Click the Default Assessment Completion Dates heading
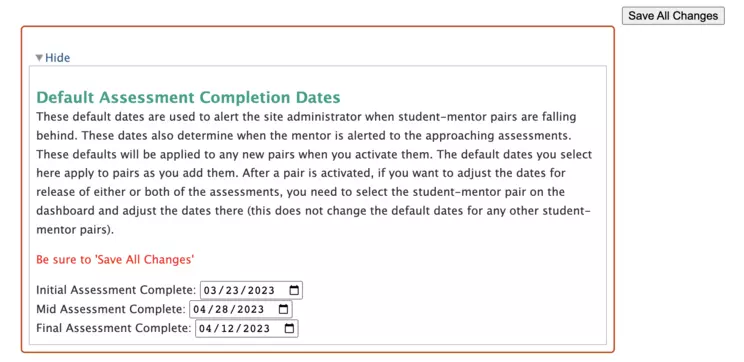Screen dimensions: 744x362 188,97
